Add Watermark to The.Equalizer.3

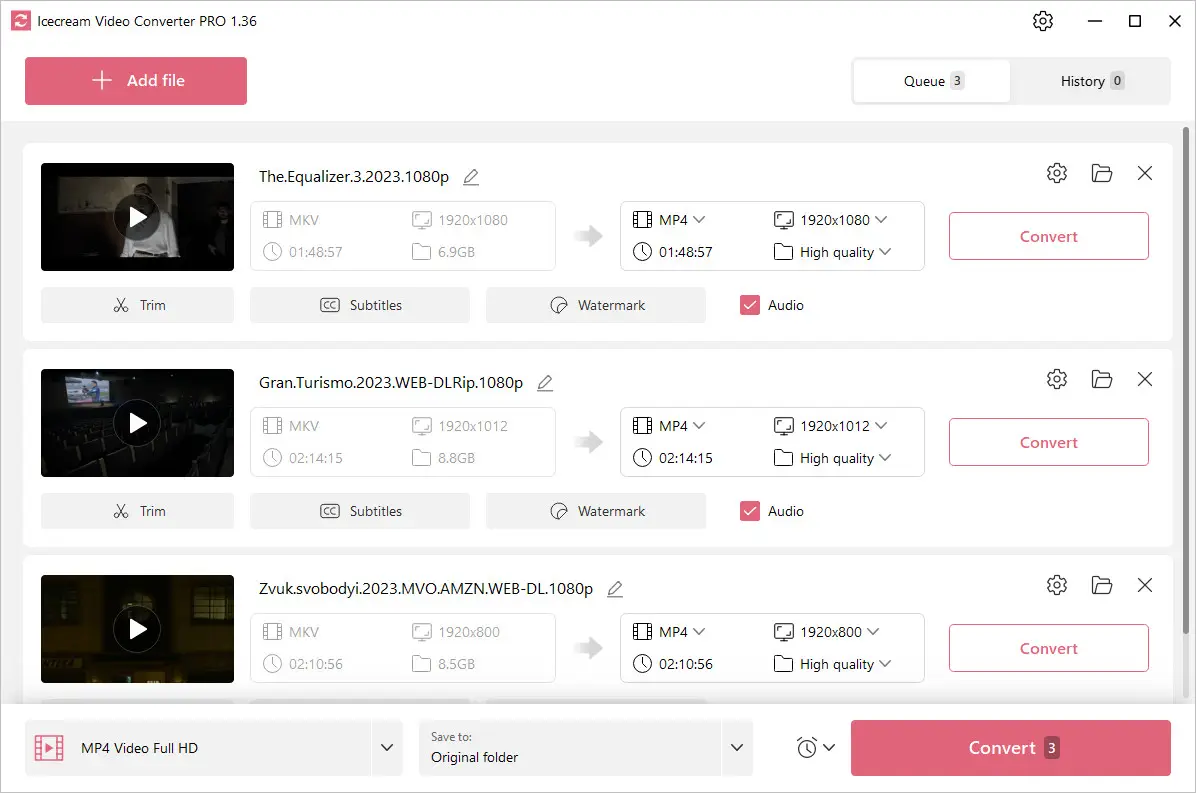(x=596, y=305)
